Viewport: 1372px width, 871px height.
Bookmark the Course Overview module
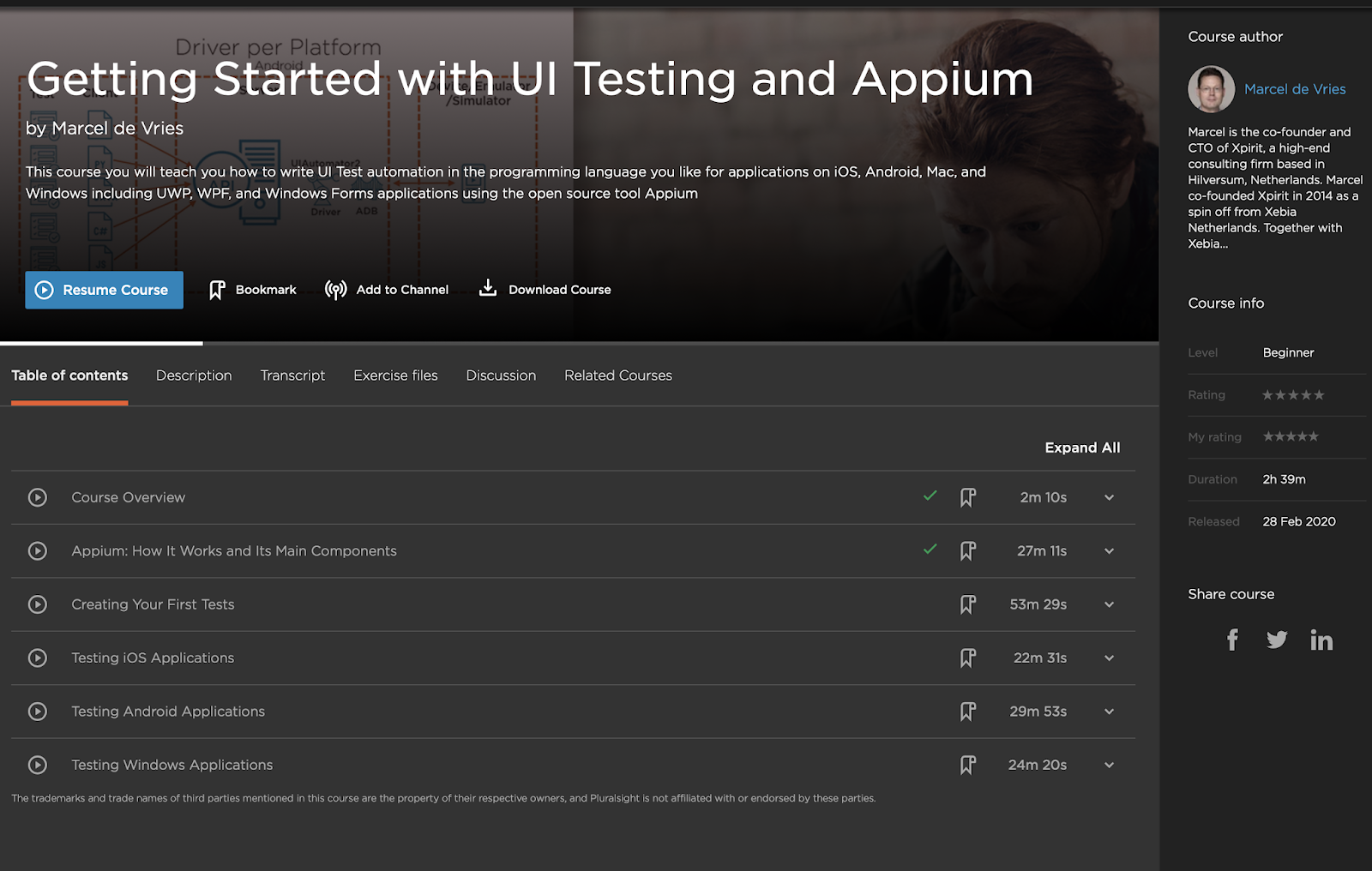tap(967, 497)
